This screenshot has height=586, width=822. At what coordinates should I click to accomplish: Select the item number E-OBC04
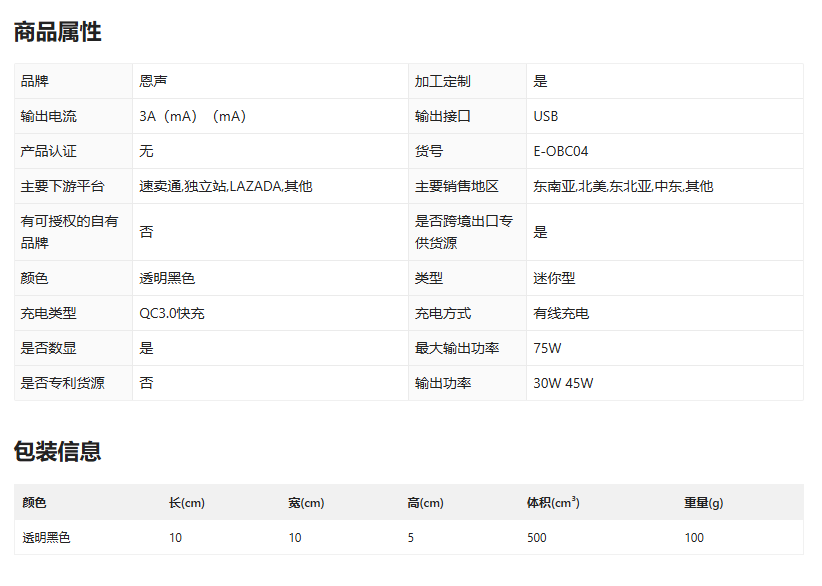coord(561,151)
